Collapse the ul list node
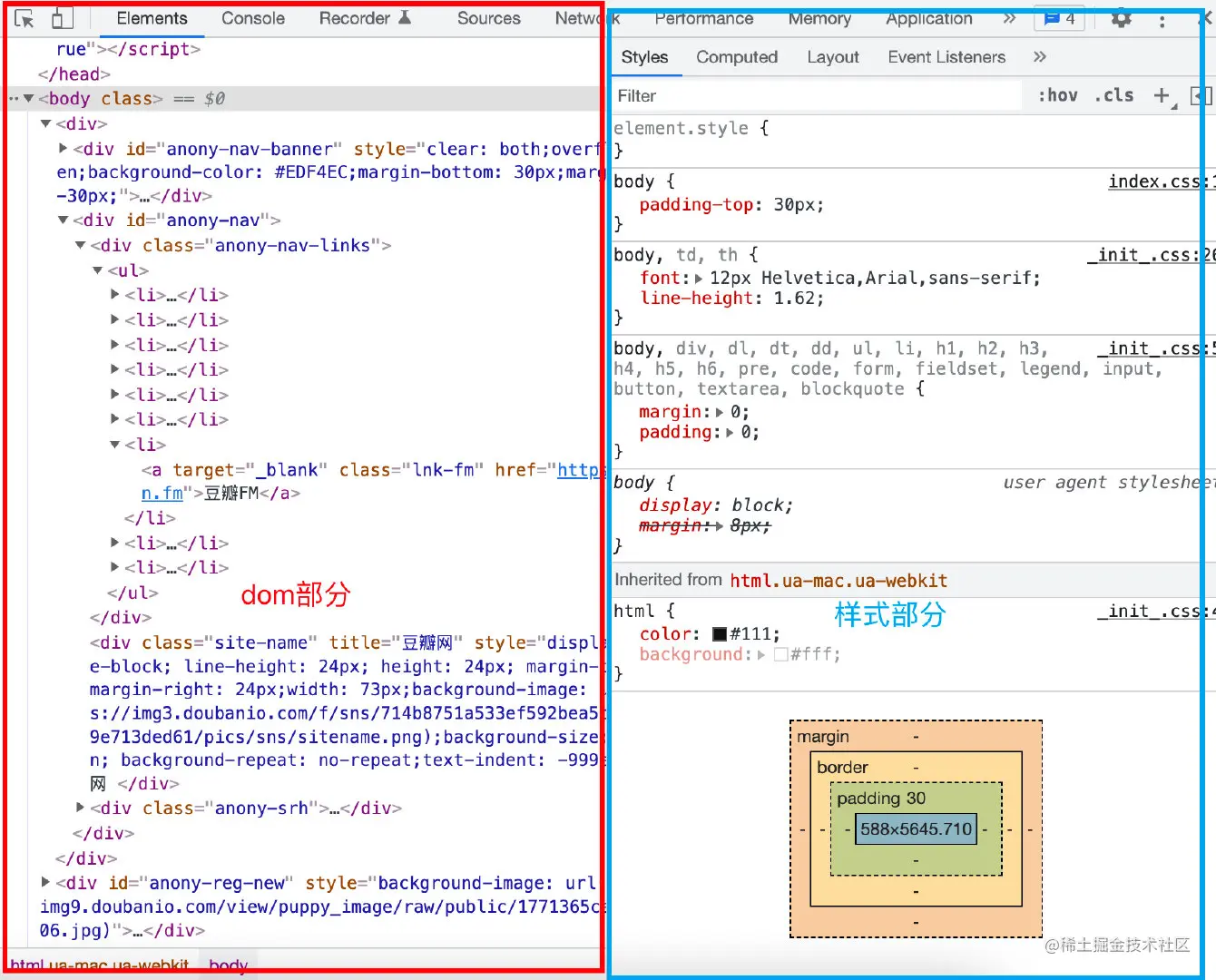This screenshot has width=1216, height=980. point(97,270)
